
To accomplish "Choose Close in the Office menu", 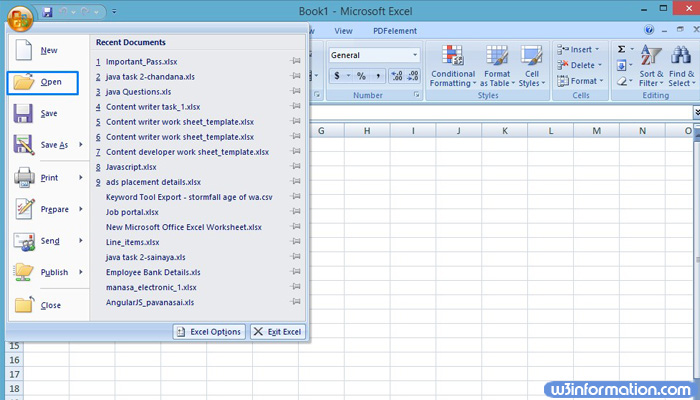I will pos(48,305).
